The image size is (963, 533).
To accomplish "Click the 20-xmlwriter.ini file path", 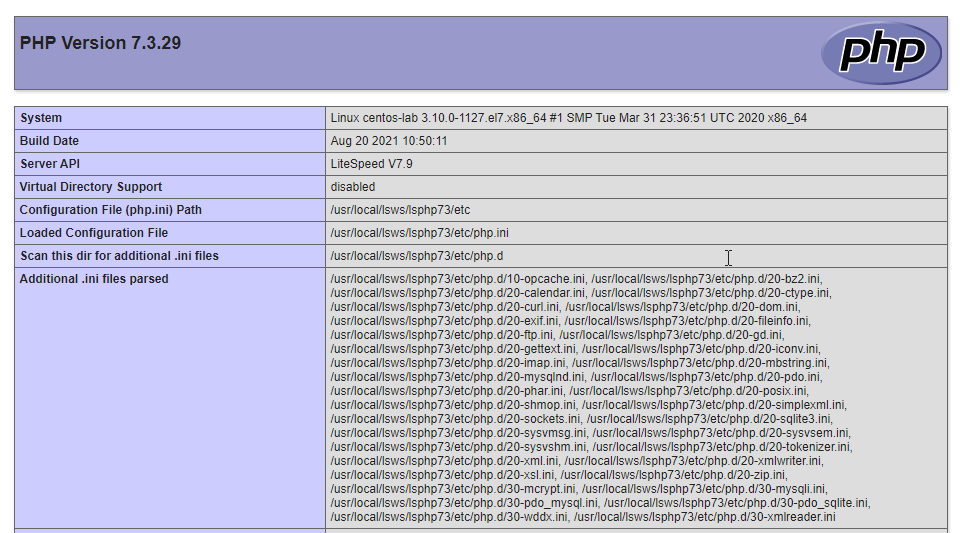I will [693, 461].
